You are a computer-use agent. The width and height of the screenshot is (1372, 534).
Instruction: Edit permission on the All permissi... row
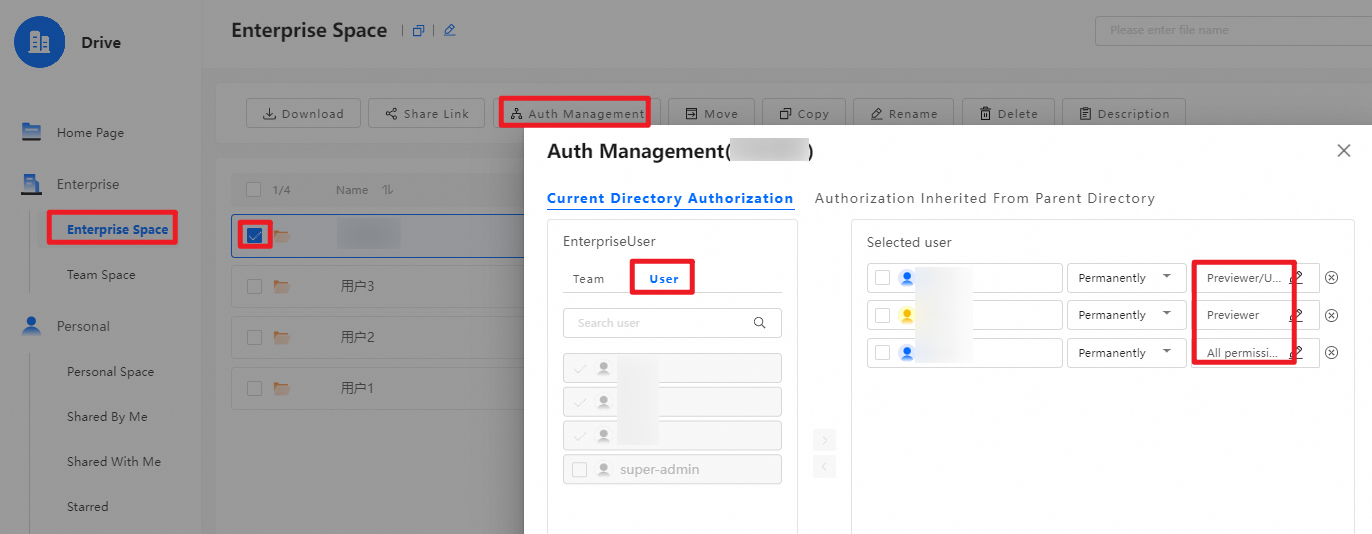[1296, 353]
